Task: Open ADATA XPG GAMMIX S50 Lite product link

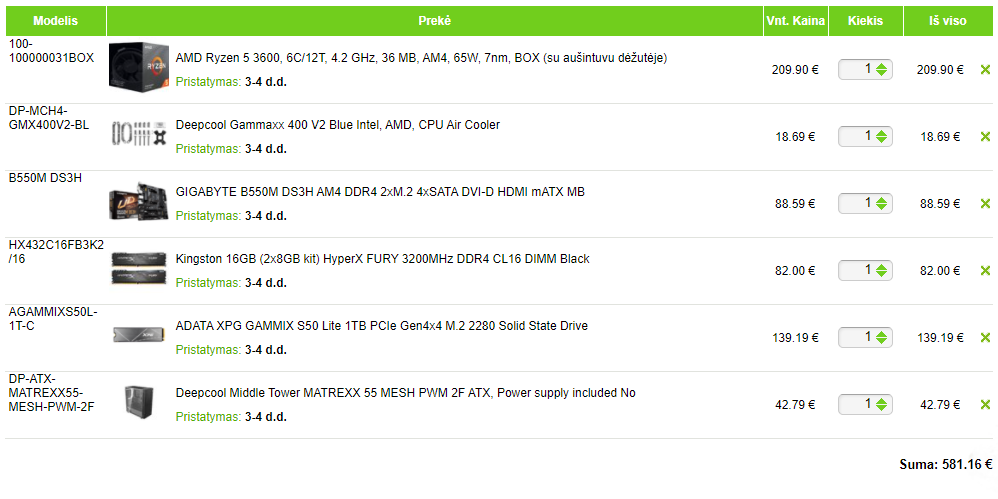Action: pyautogui.click(x=381, y=326)
